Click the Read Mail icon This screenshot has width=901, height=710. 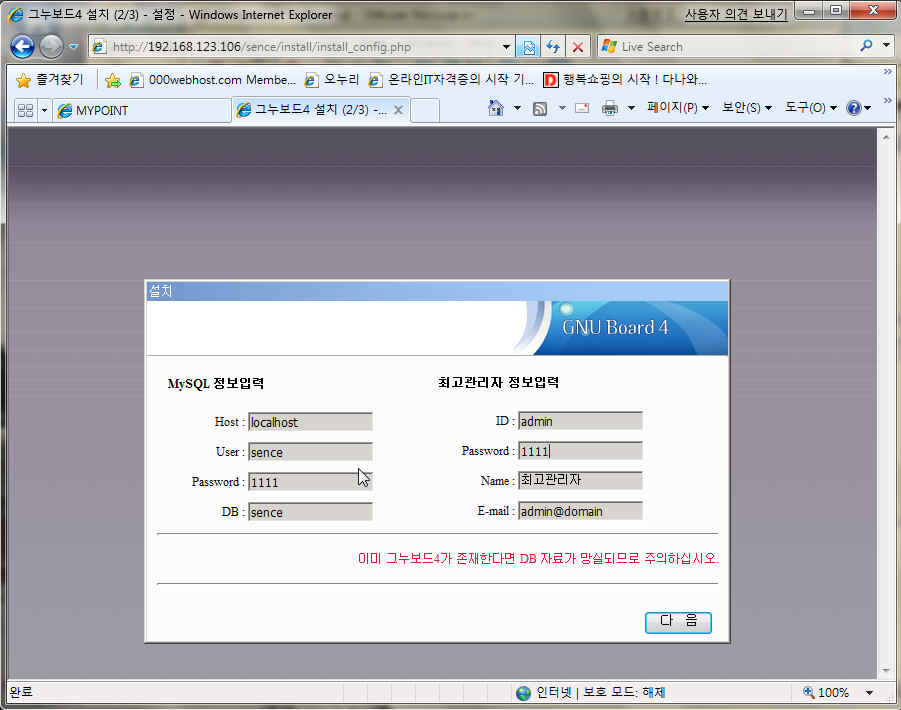click(582, 107)
